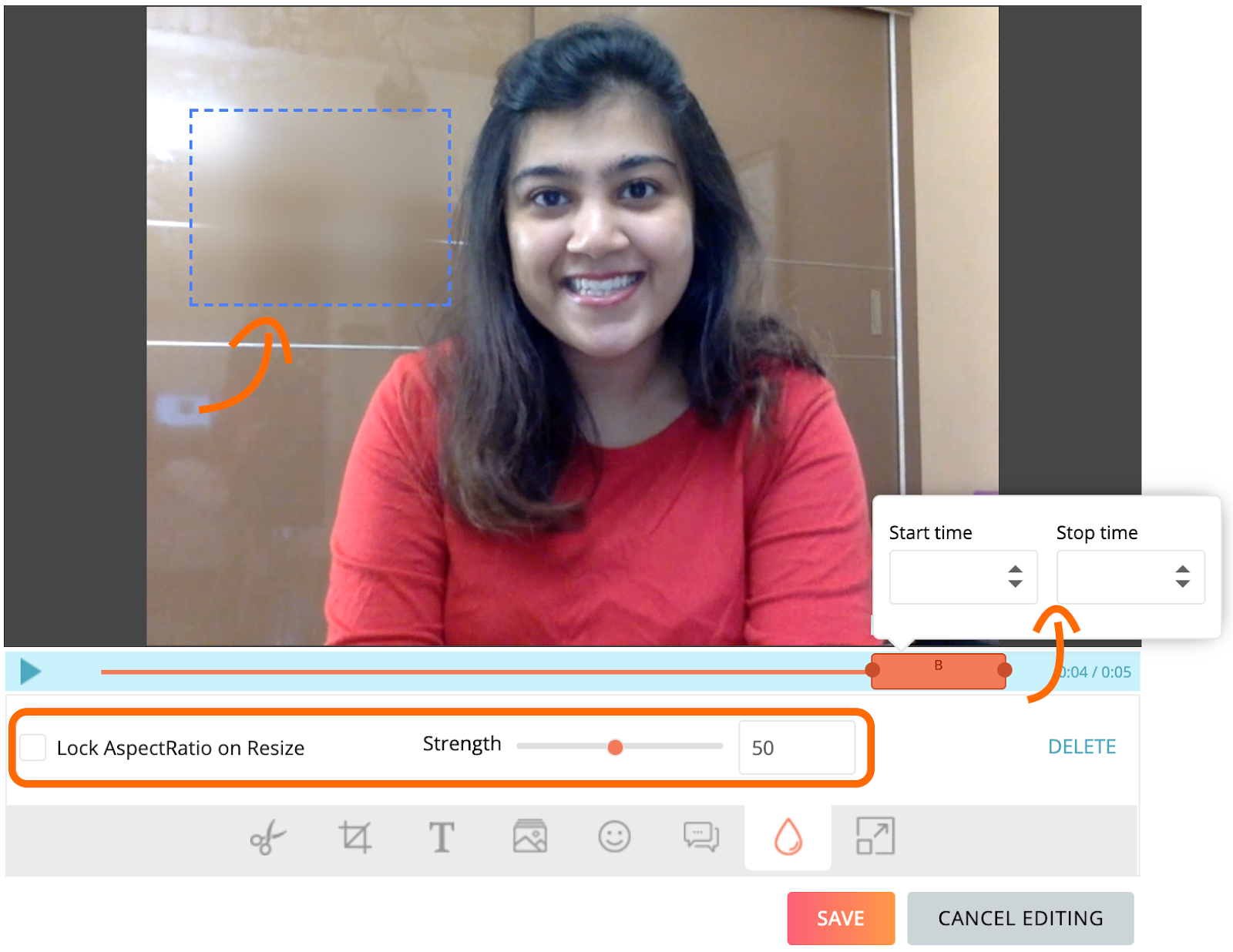
Task: Play the video preview
Action: pyautogui.click(x=29, y=671)
